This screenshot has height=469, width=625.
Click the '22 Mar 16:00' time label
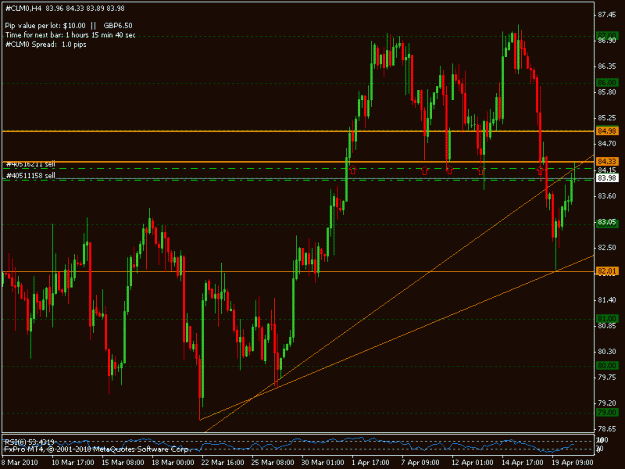coord(223,462)
